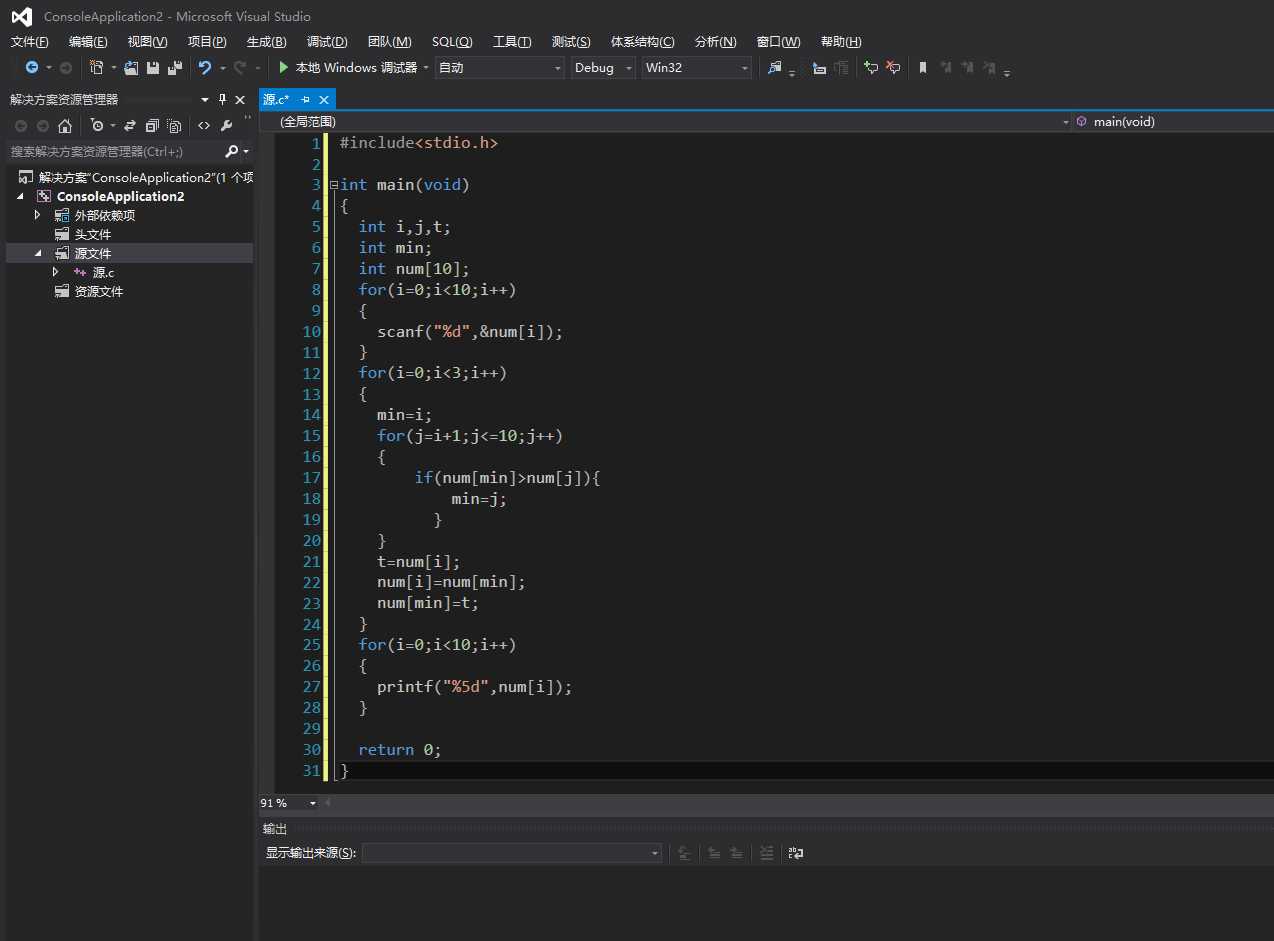Screen dimensions: 1274x941
Task: Click the Save All icon
Action: (175, 68)
